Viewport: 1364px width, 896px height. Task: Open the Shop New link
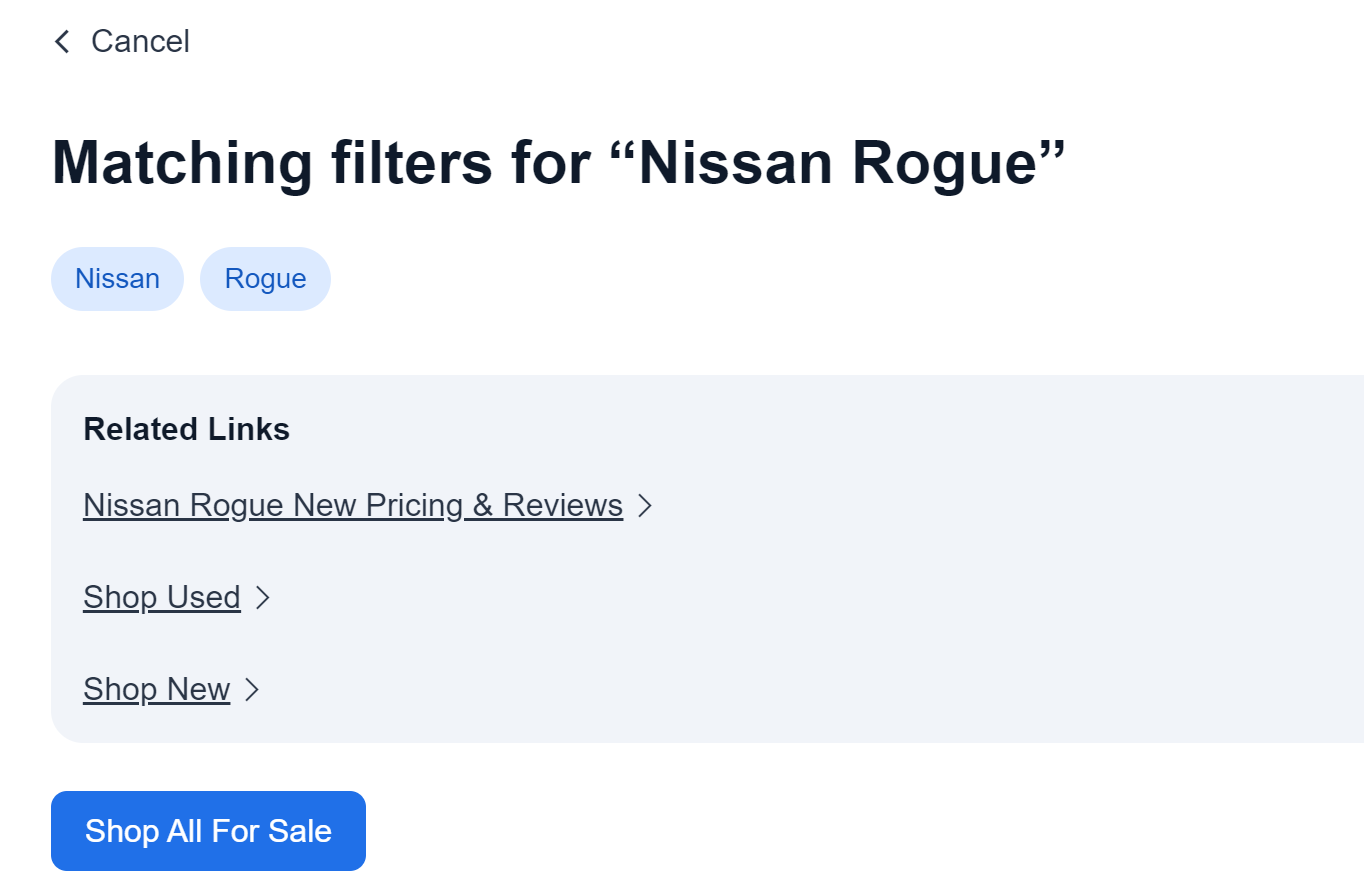coord(157,689)
